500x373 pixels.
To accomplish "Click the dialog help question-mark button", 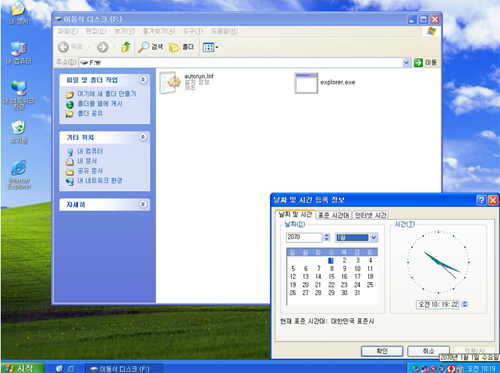I will 482,200.
